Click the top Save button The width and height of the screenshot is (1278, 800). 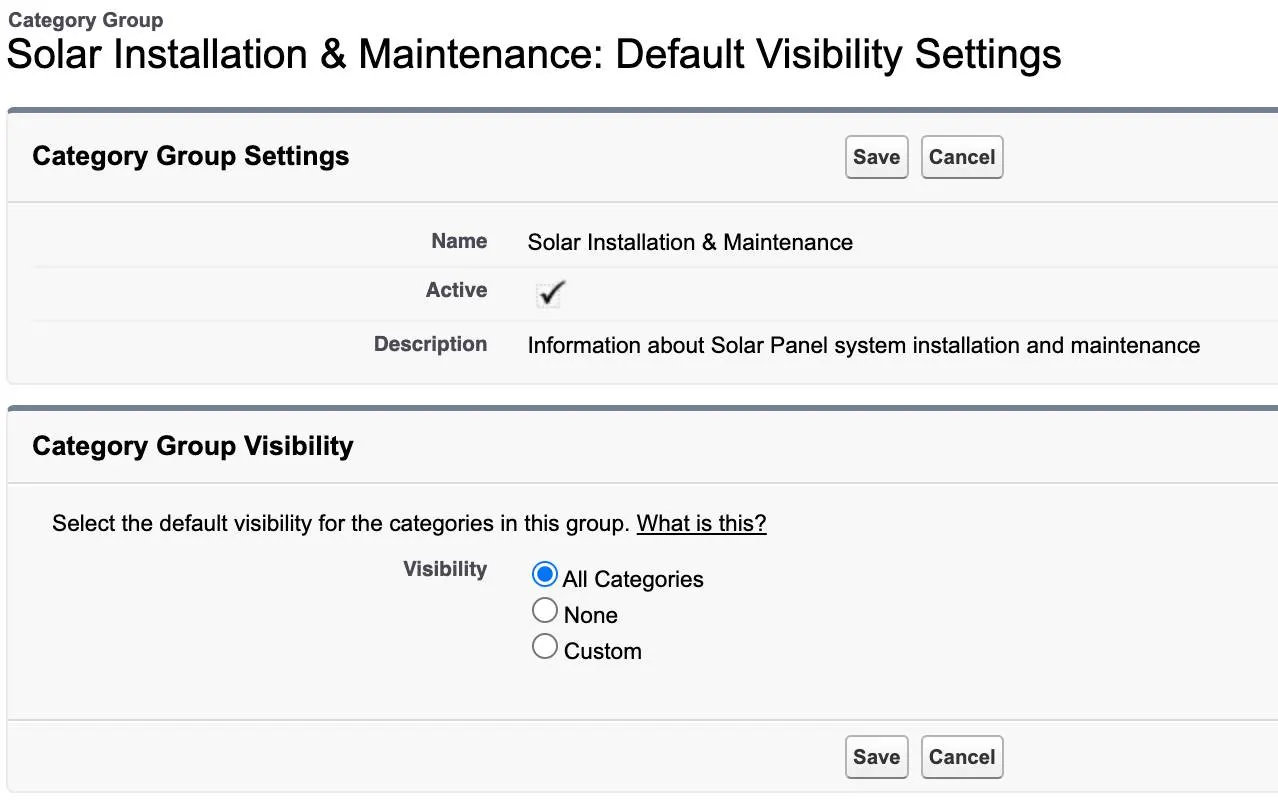click(x=876, y=157)
